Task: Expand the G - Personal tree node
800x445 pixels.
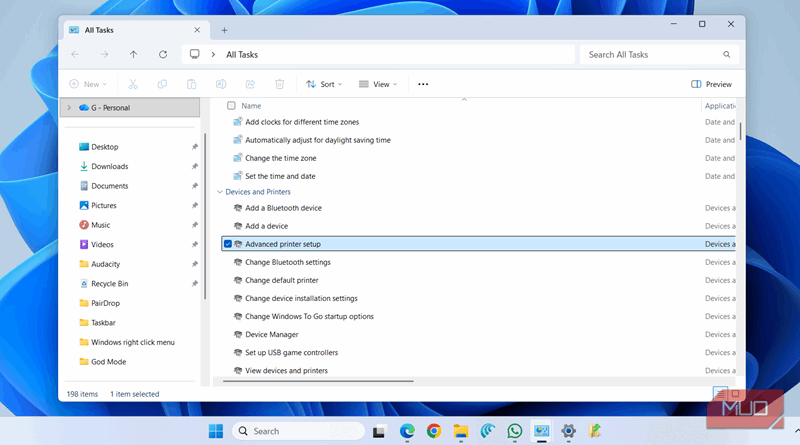Action: tap(68, 108)
